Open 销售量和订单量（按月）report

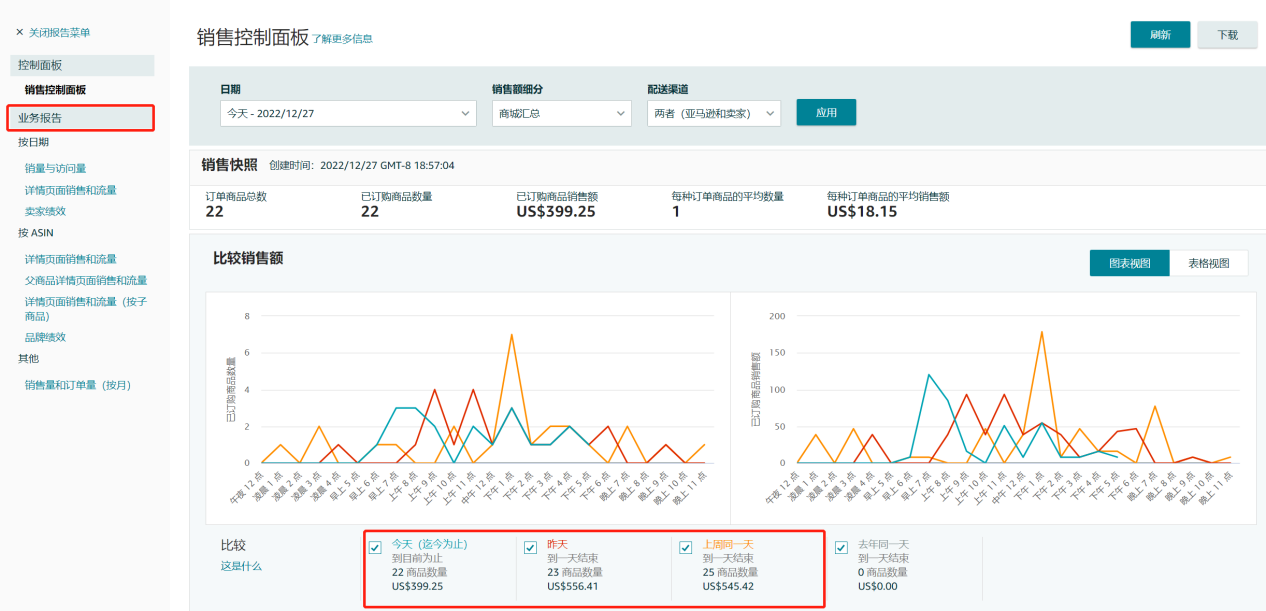[78, 385]
